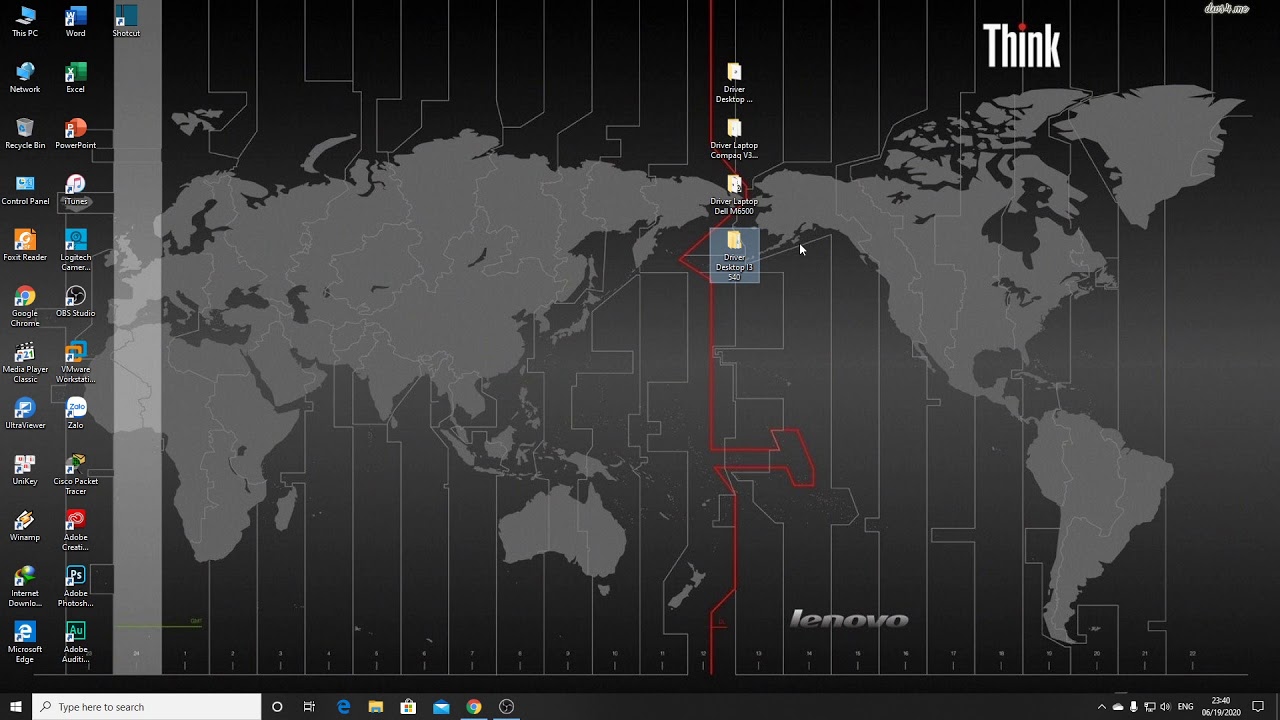This screenshot has height=720, width=1280.
Task: Open the volume control tray icon
Action: click(1165, 707)
